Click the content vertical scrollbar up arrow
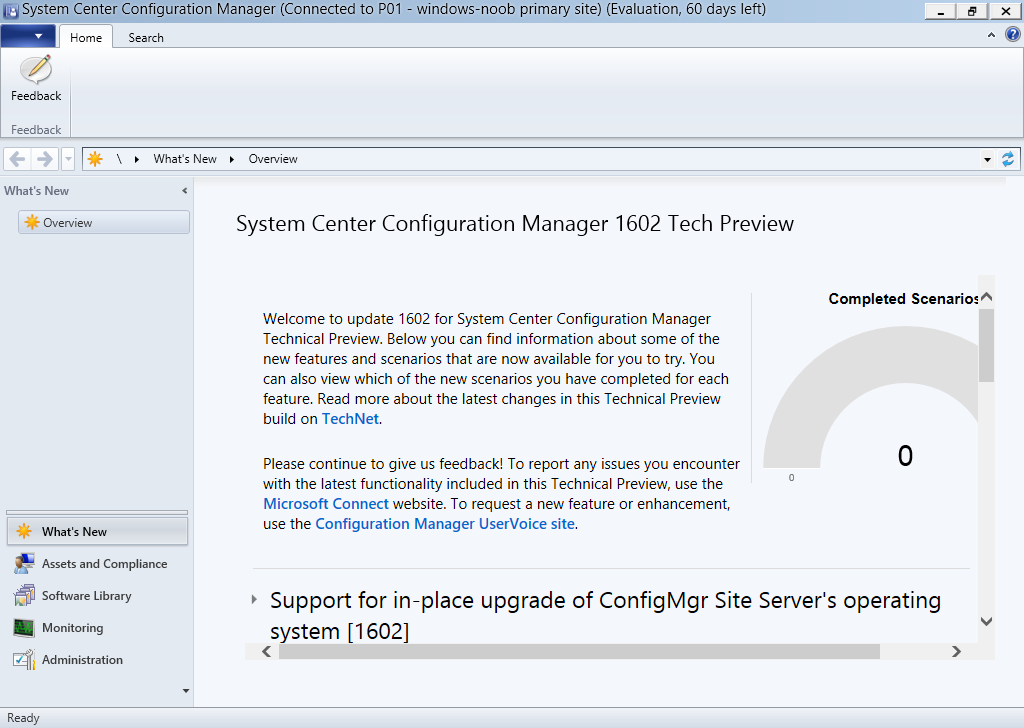Viewport: 1024px width, 728px height. click(x=987, y=297)
